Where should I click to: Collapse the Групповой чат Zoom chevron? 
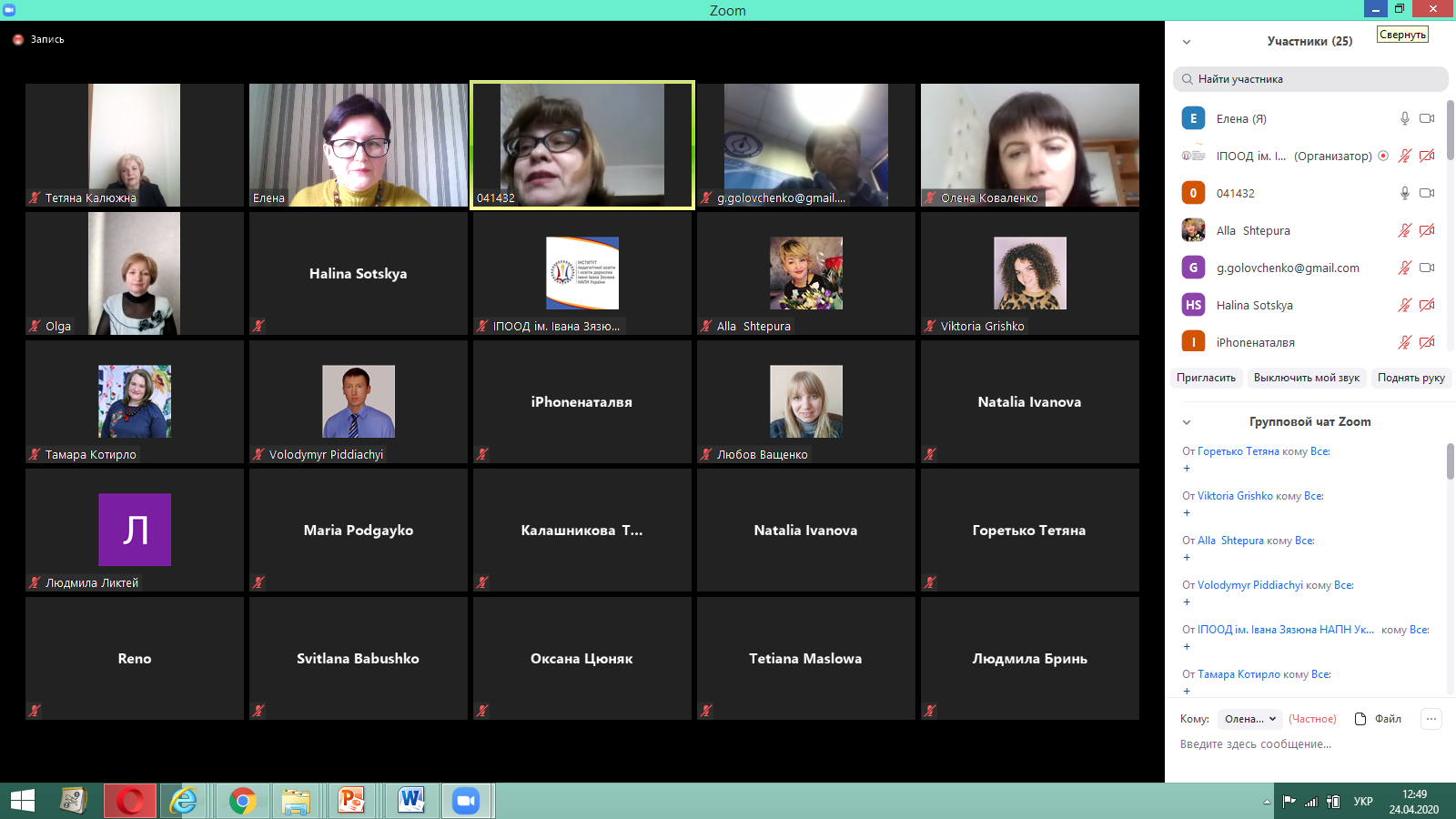[1187, 422]
